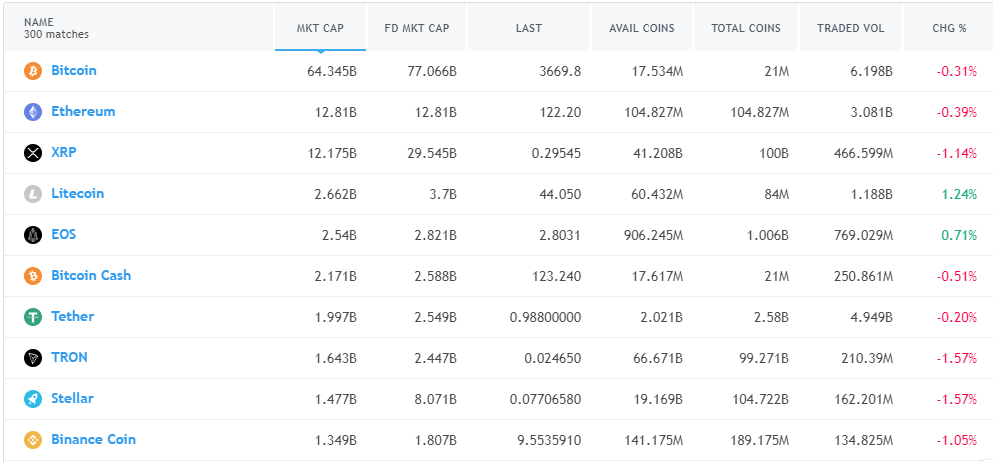
Task: Click the EOS logo icon
Action: (x=33, y=235)
